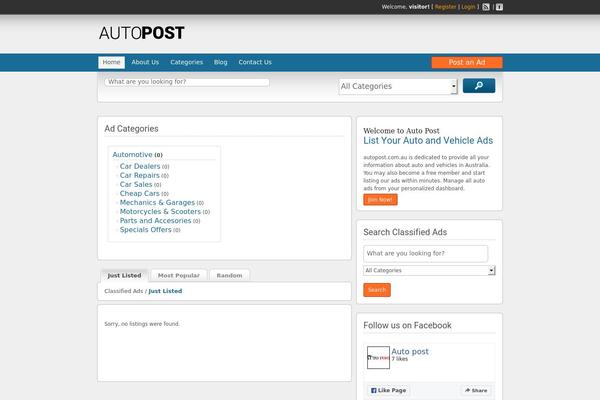
Task: Open the Car Repairs category
Action: pos(139,175)
